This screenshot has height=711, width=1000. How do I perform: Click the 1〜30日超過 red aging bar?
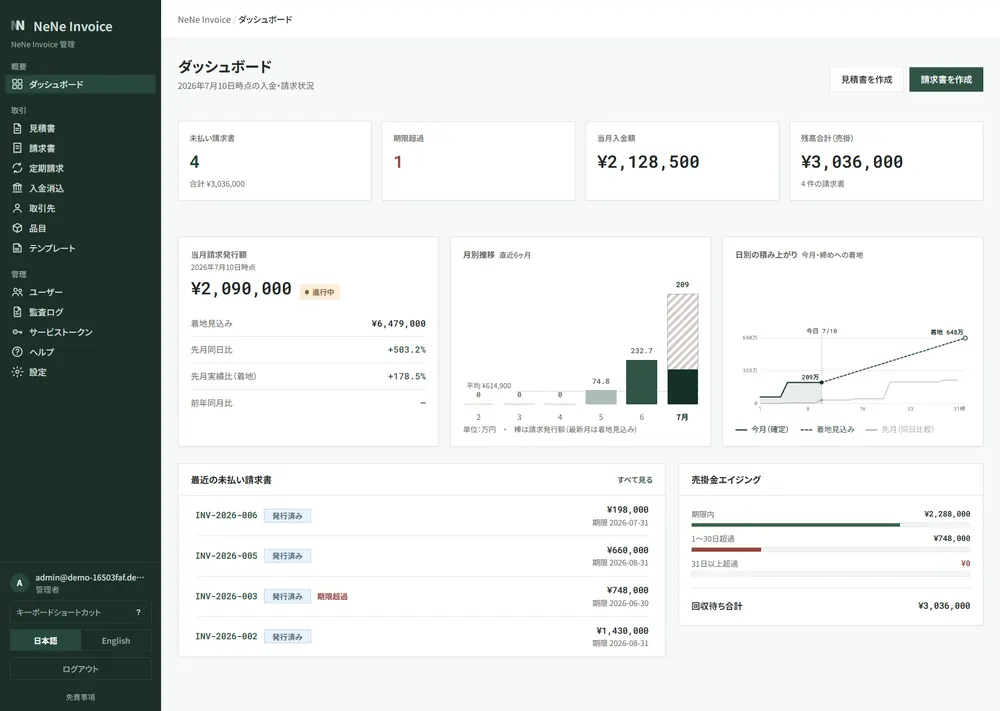pos(726,549)
